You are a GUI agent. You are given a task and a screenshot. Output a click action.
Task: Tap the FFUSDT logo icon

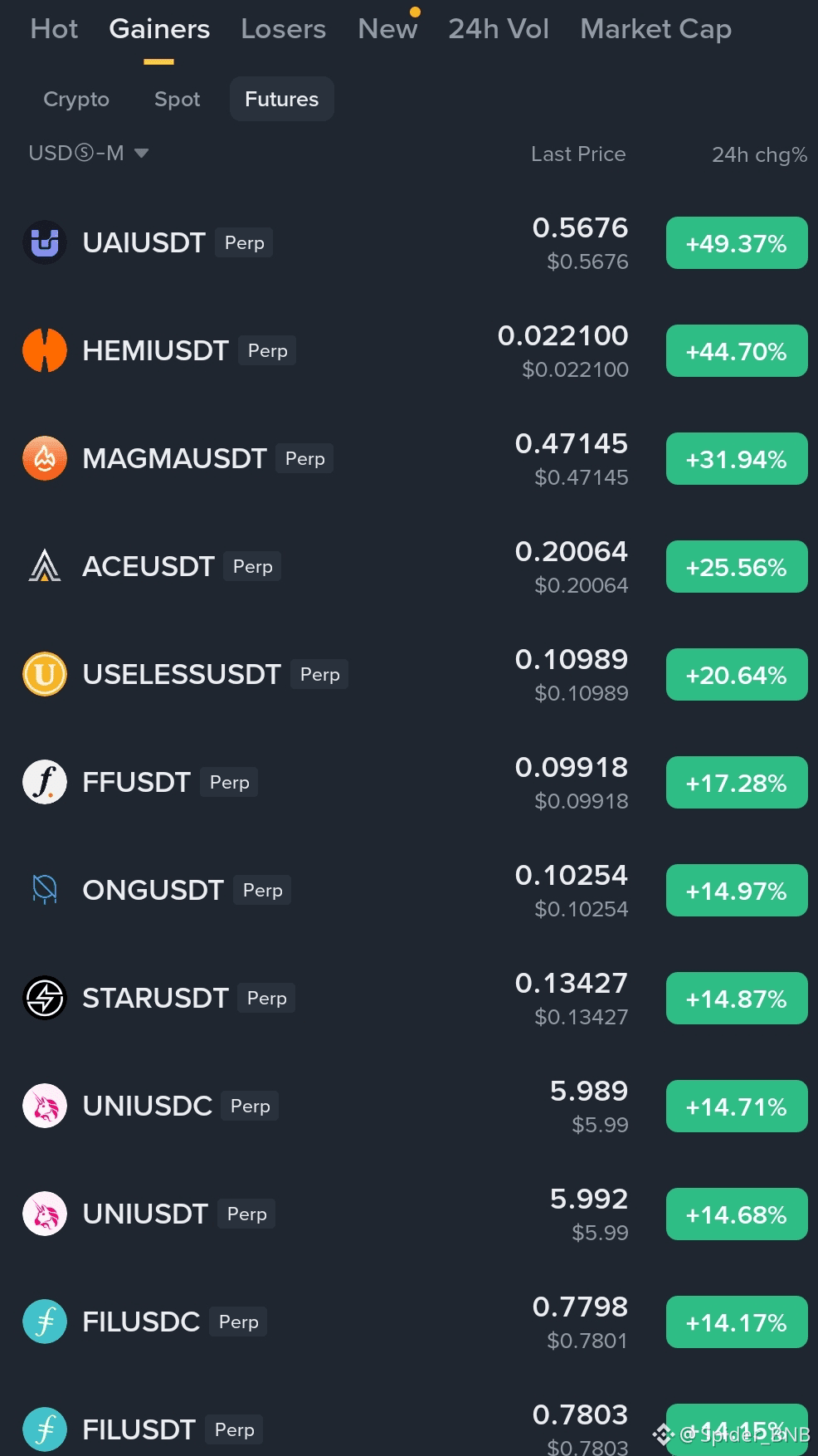tap(44, 782)
